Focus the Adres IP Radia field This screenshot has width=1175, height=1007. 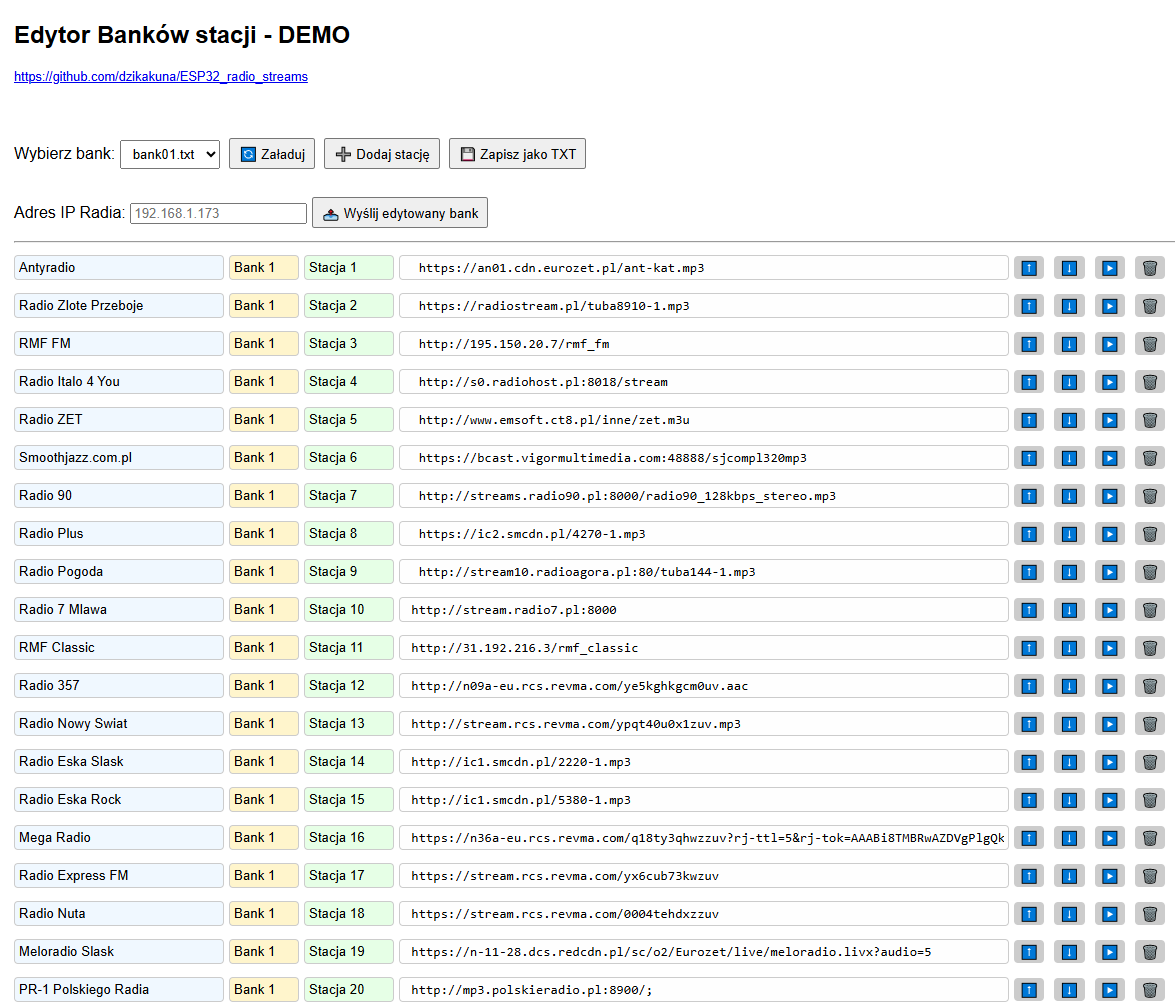pos(218,214)
